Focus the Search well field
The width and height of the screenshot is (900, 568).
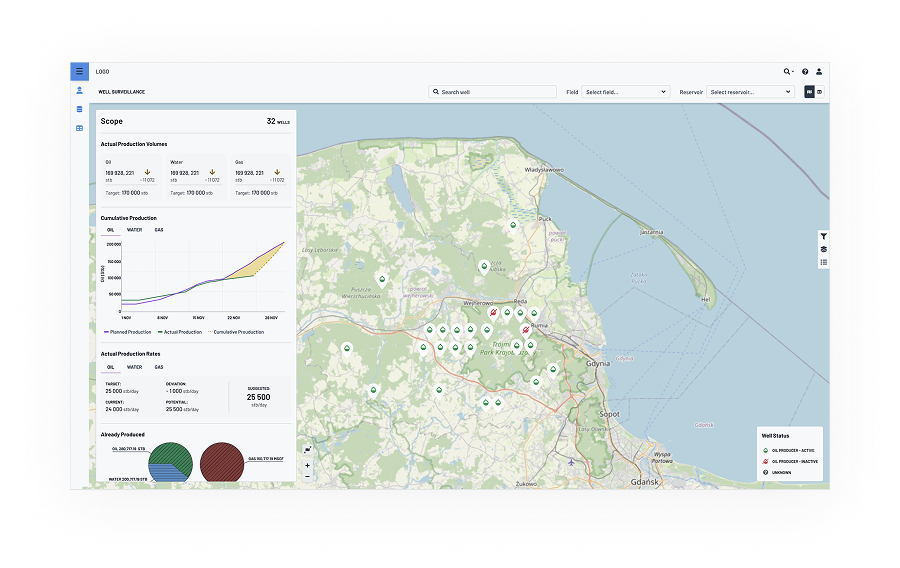coord(492,92)
